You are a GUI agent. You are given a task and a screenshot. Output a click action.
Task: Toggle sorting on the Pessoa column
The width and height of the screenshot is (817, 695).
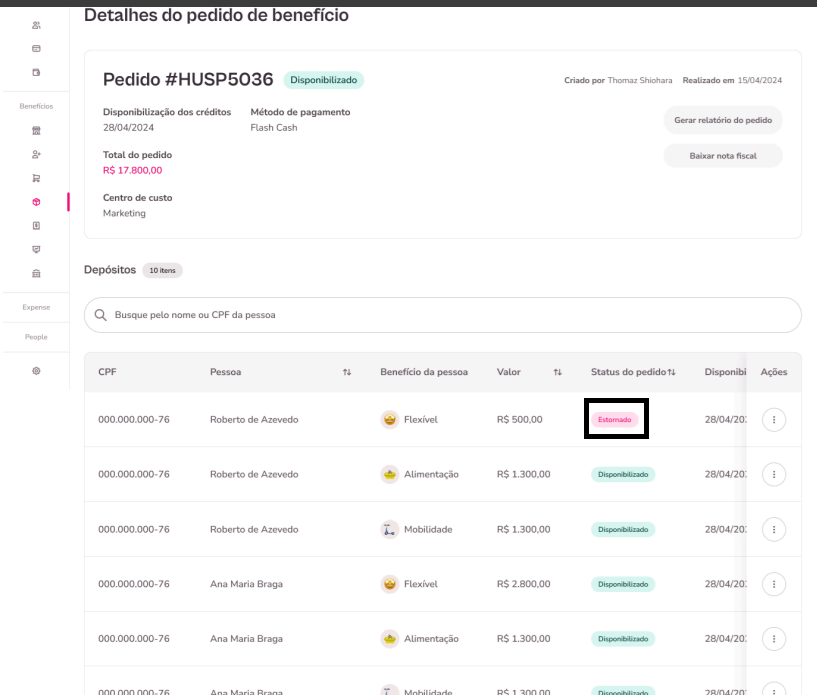[x=347, y=371]
